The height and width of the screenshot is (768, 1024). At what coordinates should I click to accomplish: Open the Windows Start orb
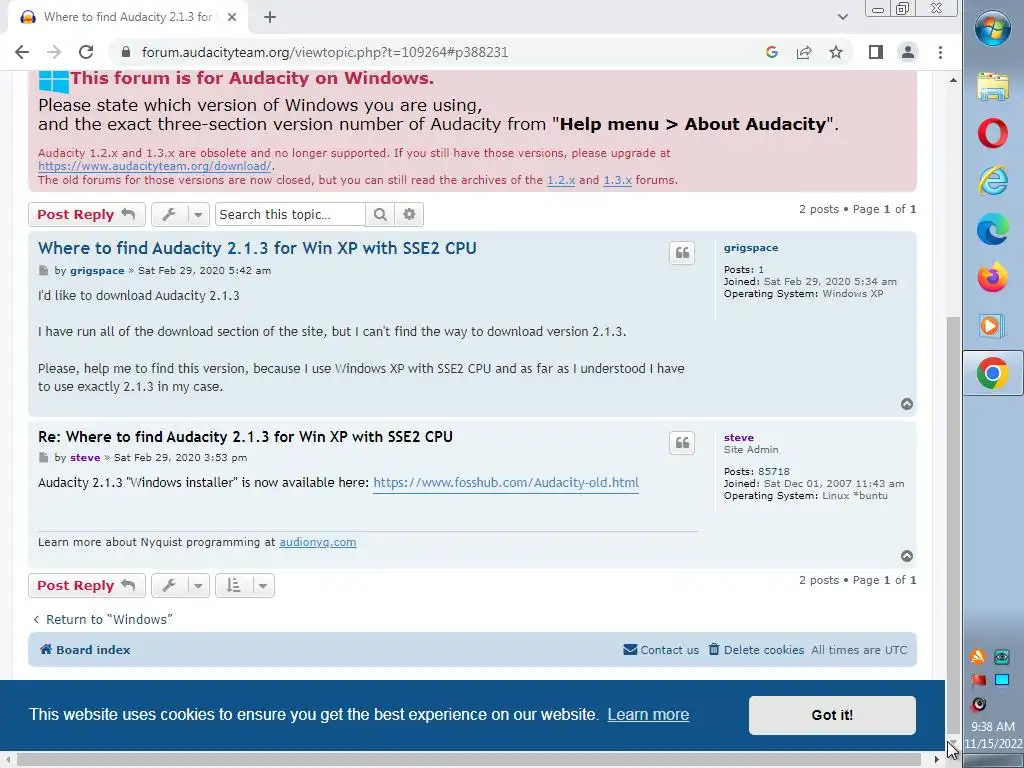coord(993,29)
